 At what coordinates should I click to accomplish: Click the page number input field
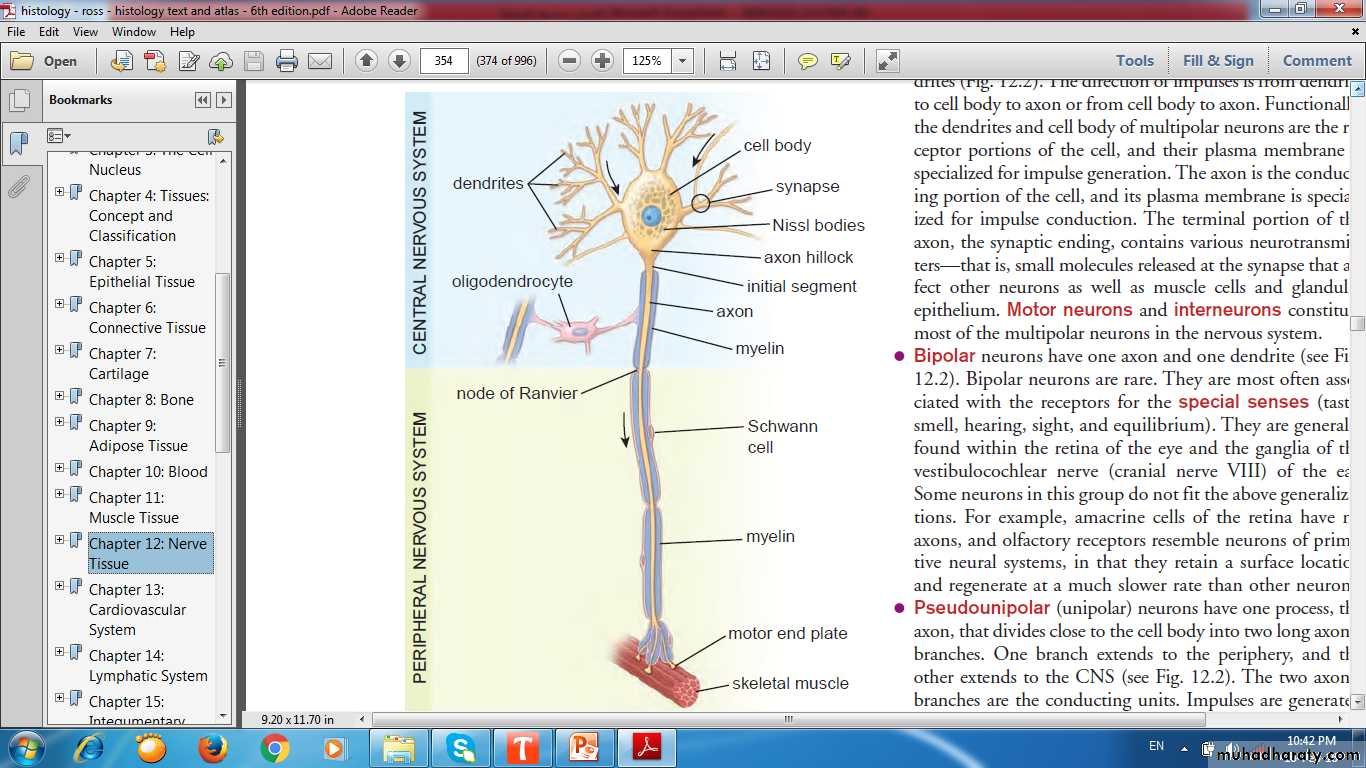tap(444, 61)
